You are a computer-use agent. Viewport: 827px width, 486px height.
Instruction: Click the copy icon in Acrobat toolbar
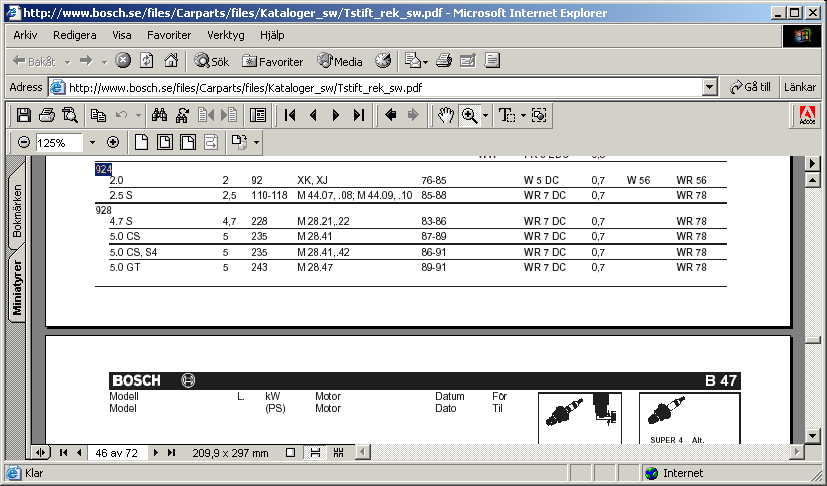pos(98,115)
